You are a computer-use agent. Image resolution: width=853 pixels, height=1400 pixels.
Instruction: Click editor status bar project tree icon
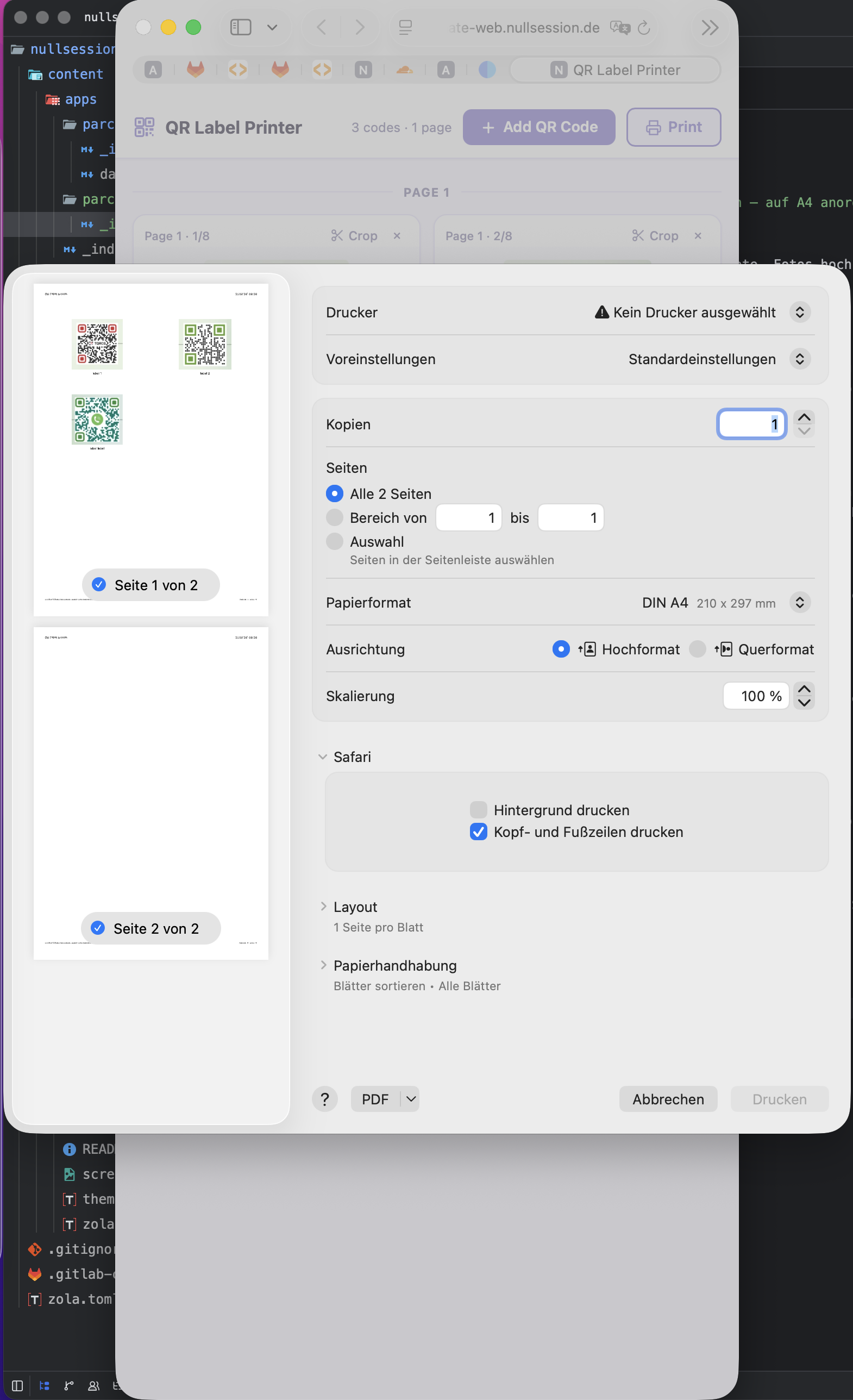(45, 1386)
